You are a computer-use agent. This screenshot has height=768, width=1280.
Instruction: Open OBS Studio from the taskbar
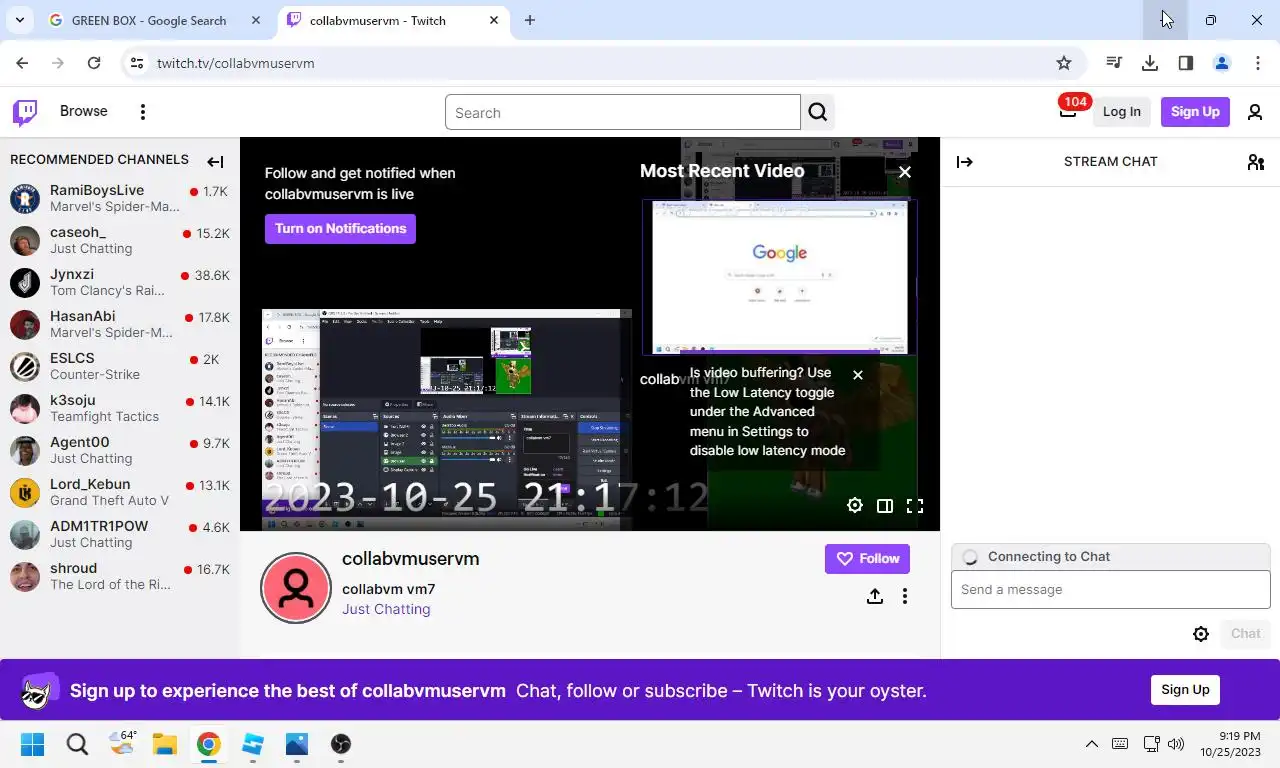tap(341, 744)
